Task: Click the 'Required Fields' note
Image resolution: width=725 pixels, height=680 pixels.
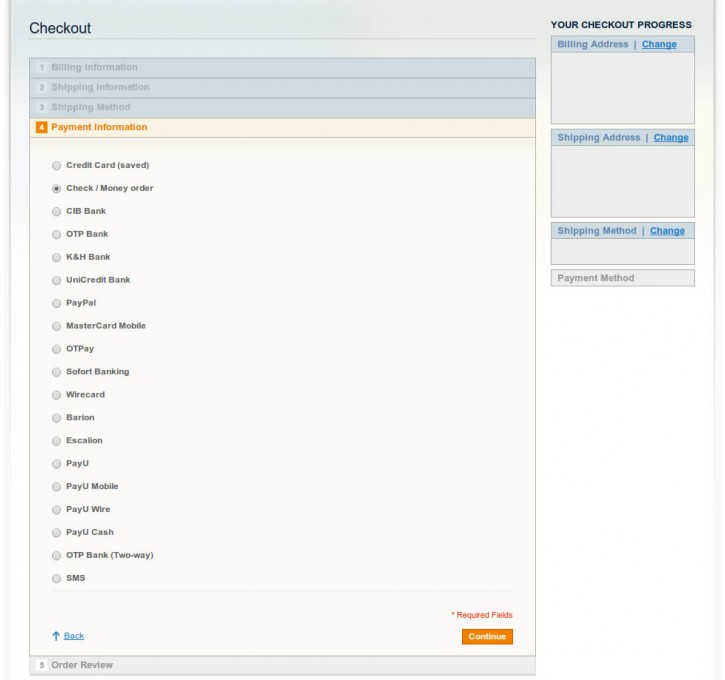Action: pyautogui.click(x=482, y=615)
